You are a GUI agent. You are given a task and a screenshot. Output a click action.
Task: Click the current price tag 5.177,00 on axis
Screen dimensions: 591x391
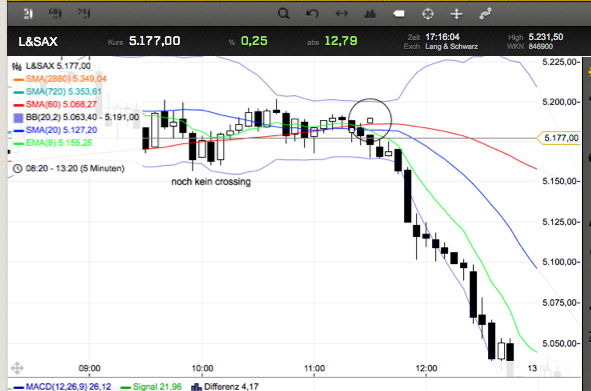point(559,138)
